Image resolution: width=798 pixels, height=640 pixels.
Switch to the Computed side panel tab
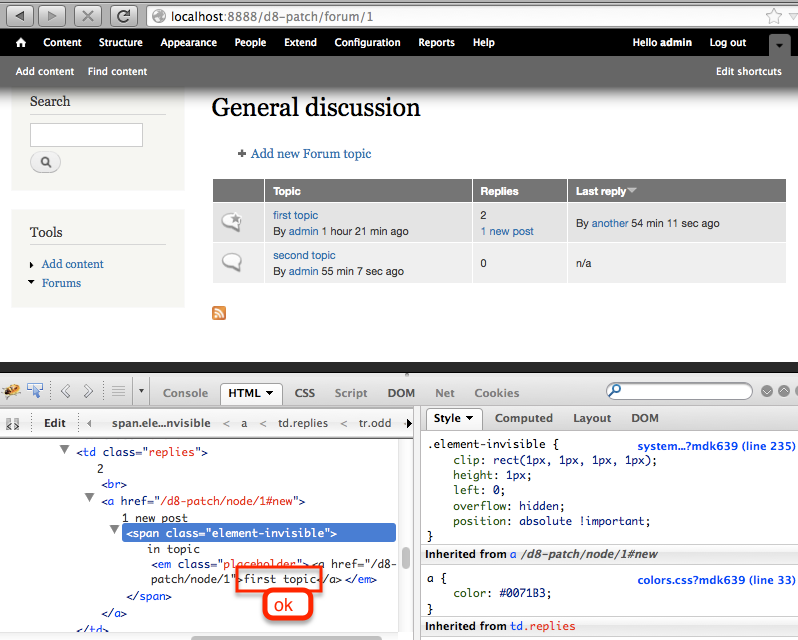pyautogui.click(x=524, y=418)
